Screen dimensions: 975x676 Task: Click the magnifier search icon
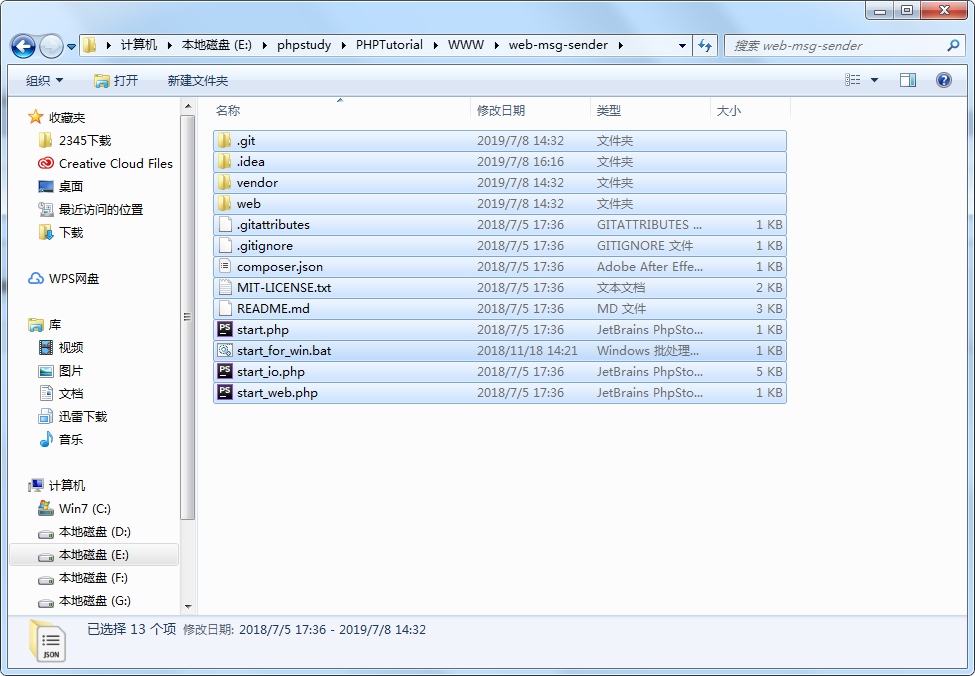(953, 45)
